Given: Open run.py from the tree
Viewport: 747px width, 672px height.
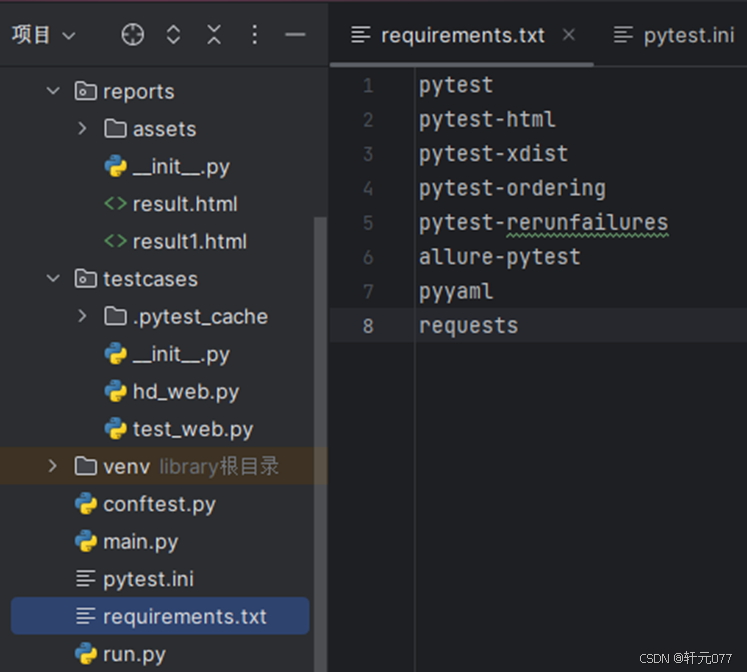Looking at the screenshot, I should (134, 654).
